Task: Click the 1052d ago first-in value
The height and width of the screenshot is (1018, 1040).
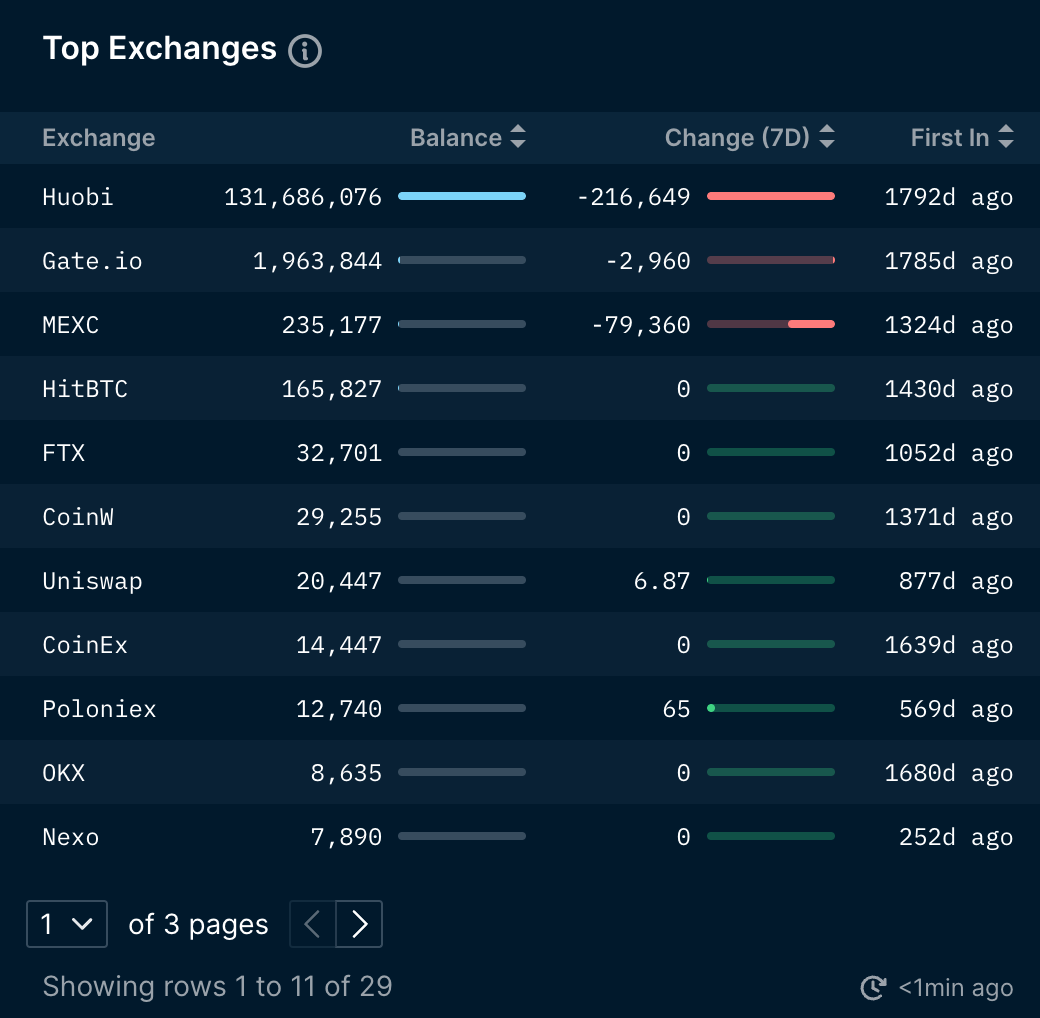Action: tap(949, 453)
